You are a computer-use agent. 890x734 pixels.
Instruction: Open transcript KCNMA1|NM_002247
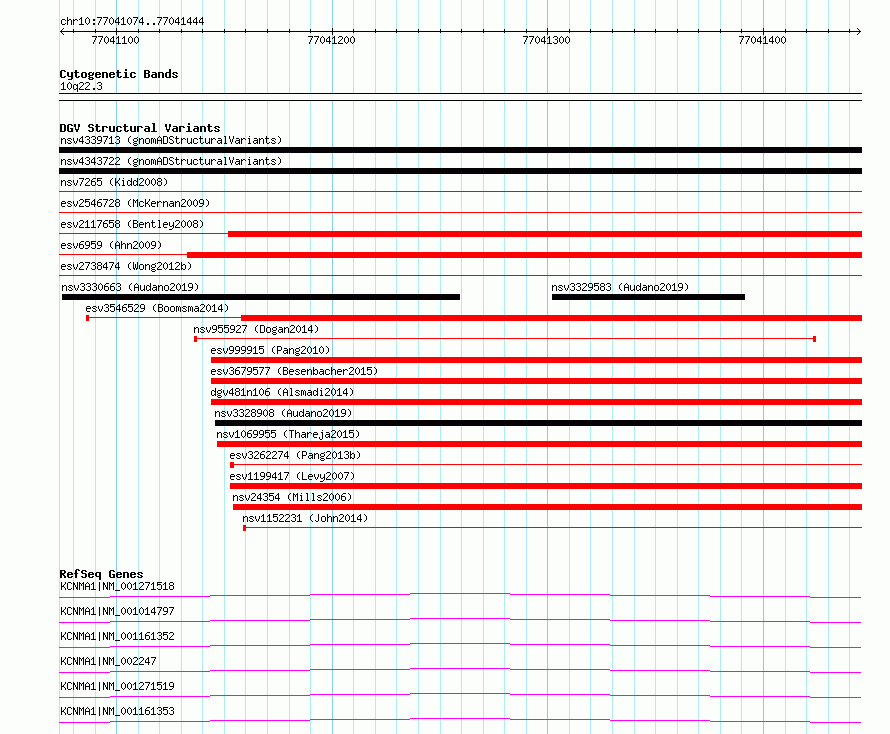108,661
